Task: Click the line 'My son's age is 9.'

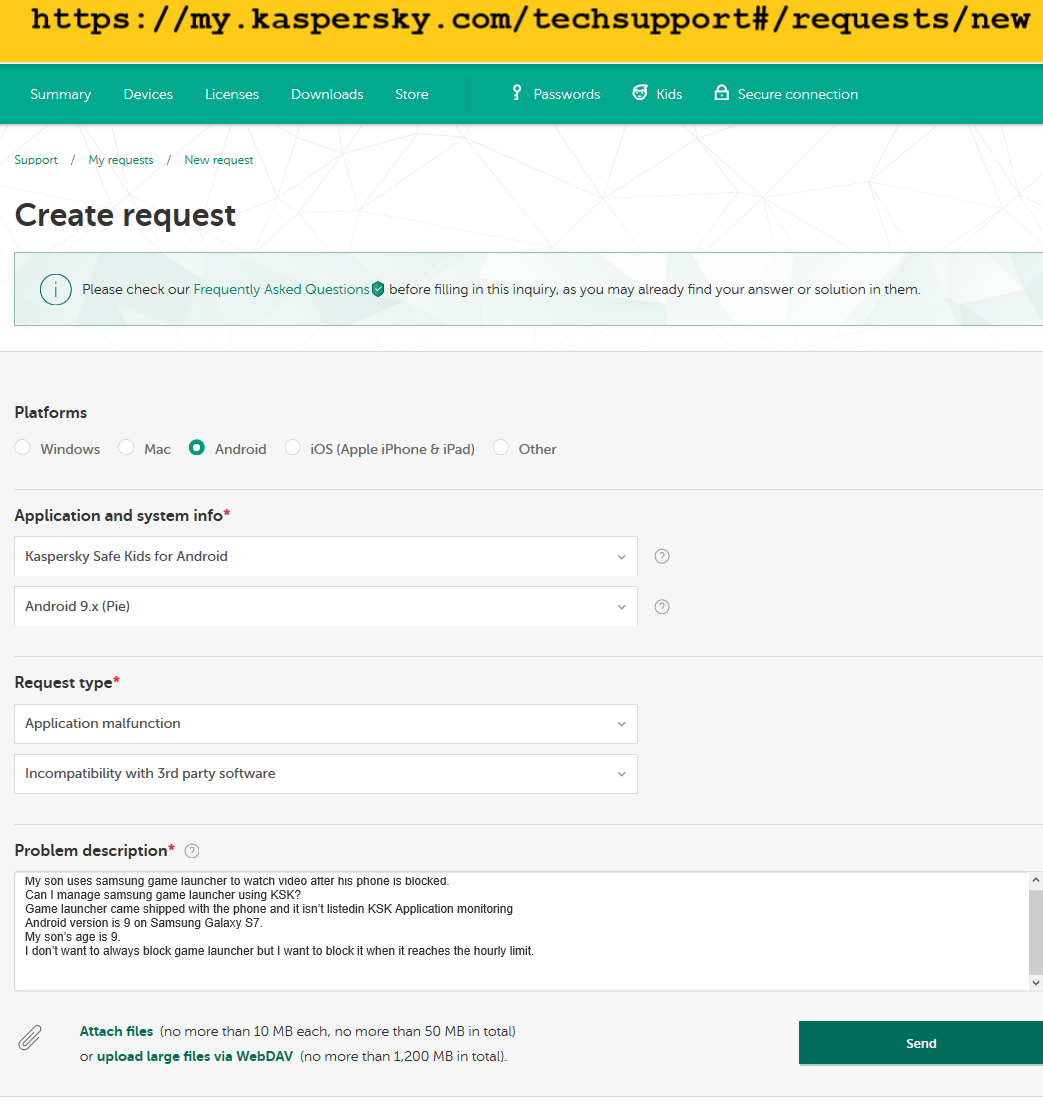Action: tap(72, 937)
